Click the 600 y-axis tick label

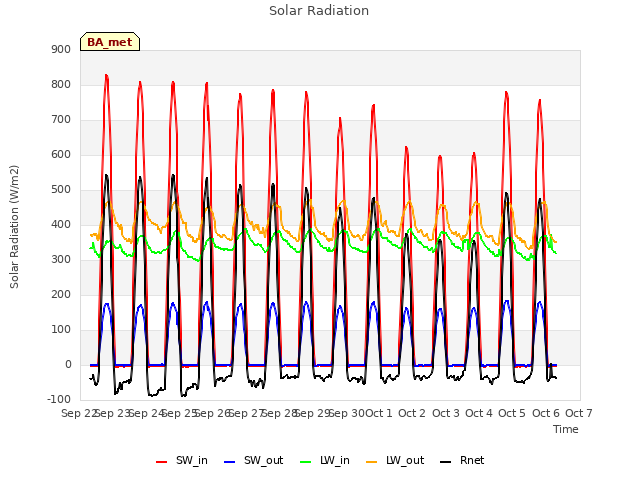pyautogui.click(x=61, y=155)
